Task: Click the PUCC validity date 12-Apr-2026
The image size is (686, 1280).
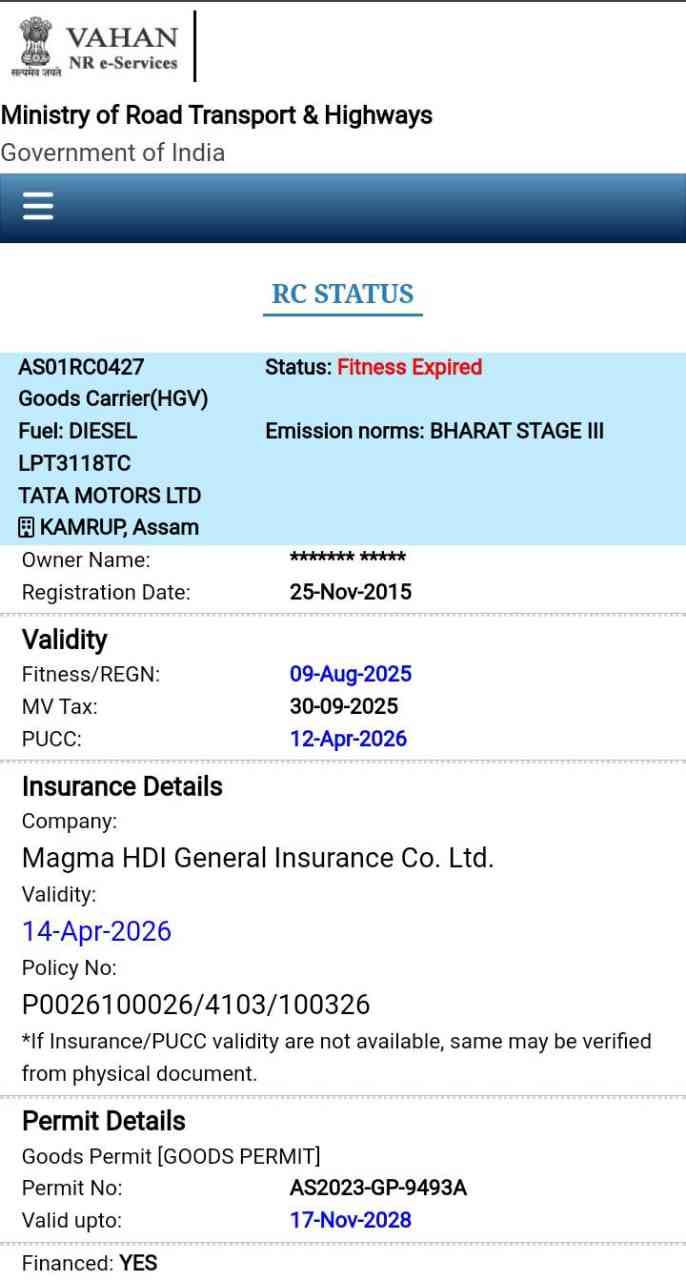Action: pos(348,738)
